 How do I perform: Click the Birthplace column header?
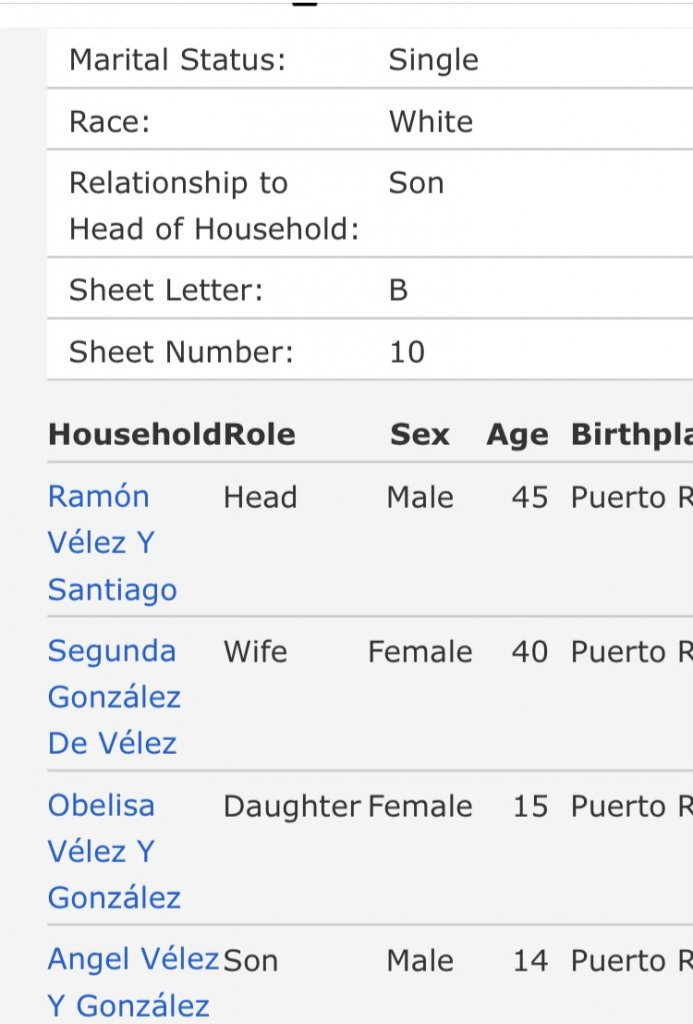point(631,435)
